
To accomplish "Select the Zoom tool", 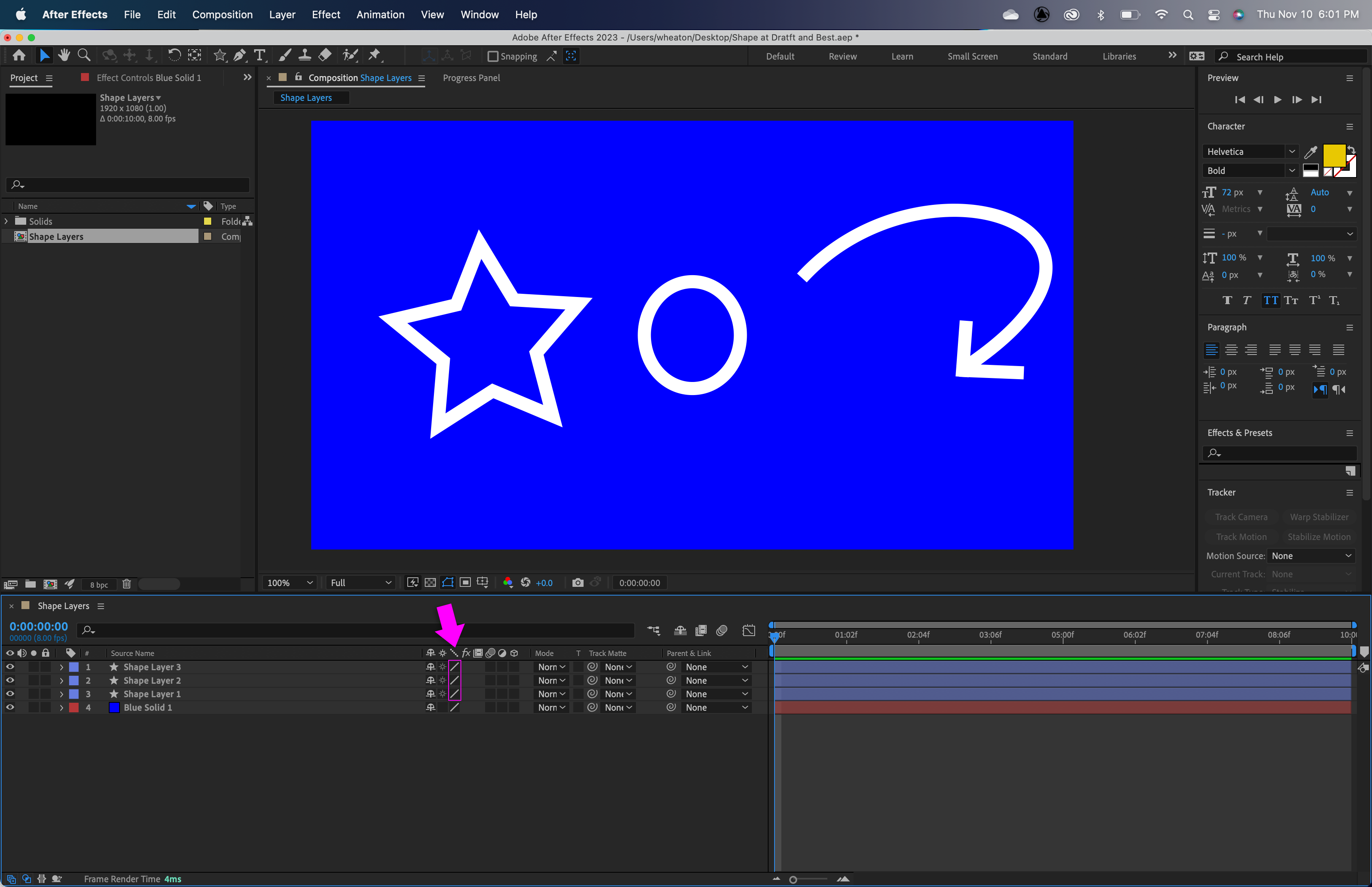I will point(84,55).
